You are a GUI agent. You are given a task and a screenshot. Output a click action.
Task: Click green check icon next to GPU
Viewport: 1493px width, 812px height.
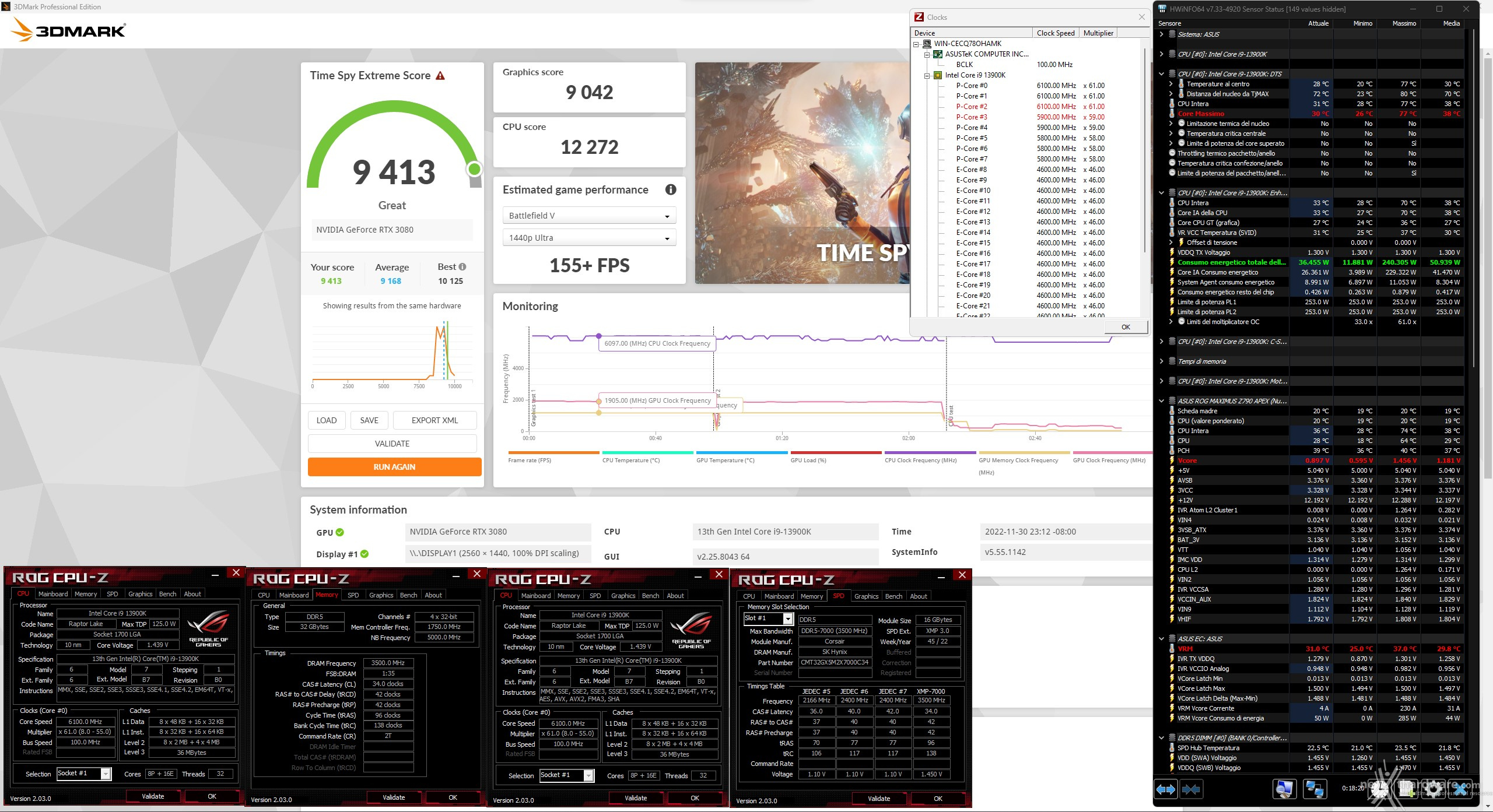pyautogui.click(x=340, y=532)
